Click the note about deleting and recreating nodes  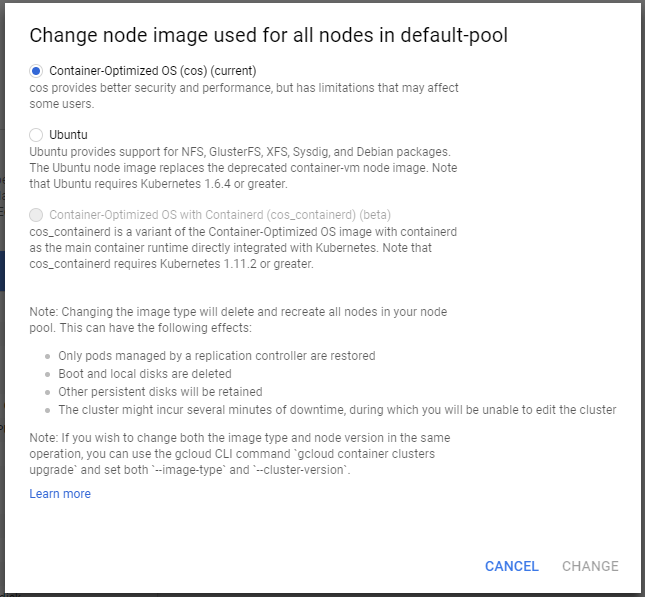pos(236,320)
